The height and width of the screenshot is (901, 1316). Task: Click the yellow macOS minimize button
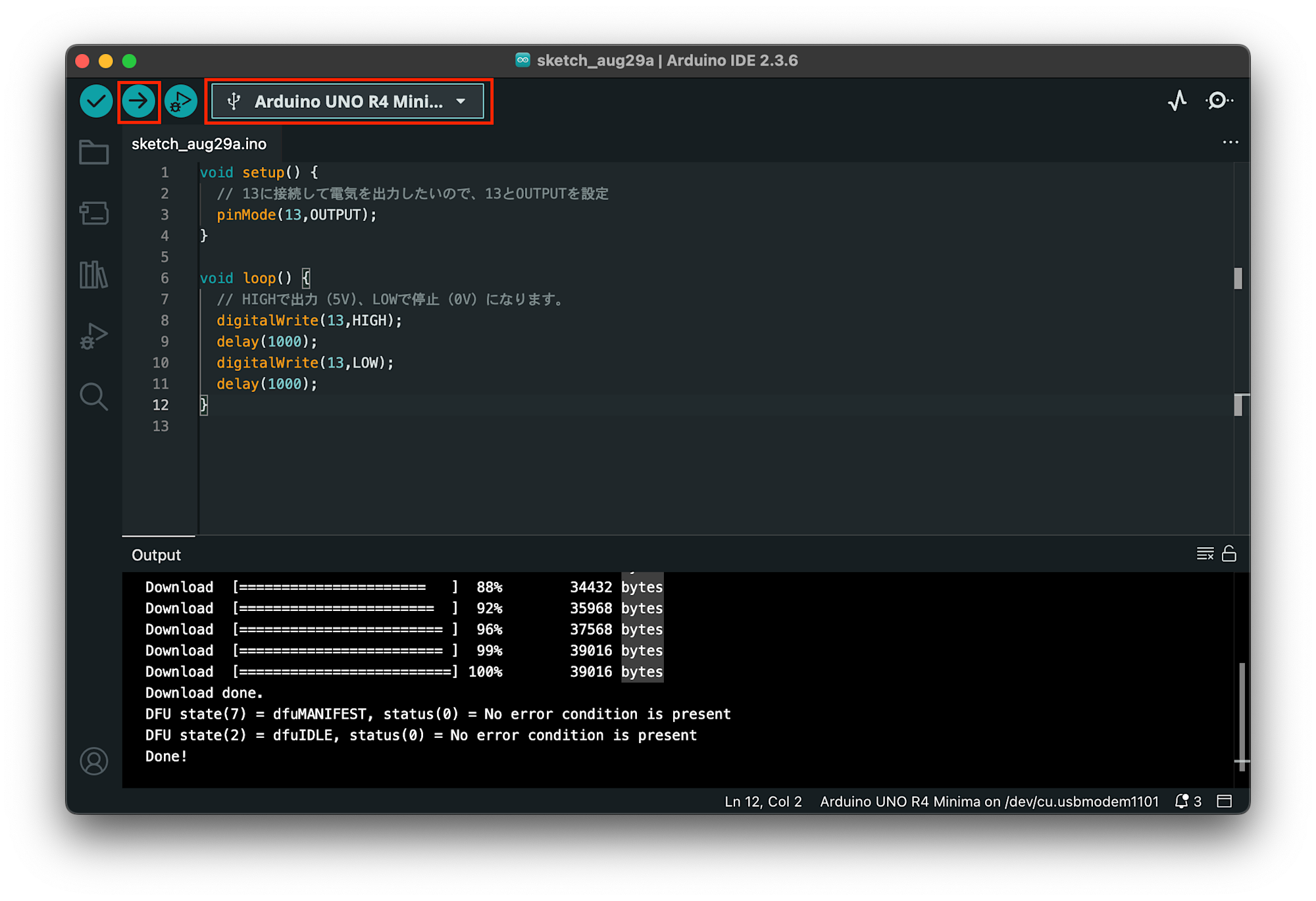point(105,61)
